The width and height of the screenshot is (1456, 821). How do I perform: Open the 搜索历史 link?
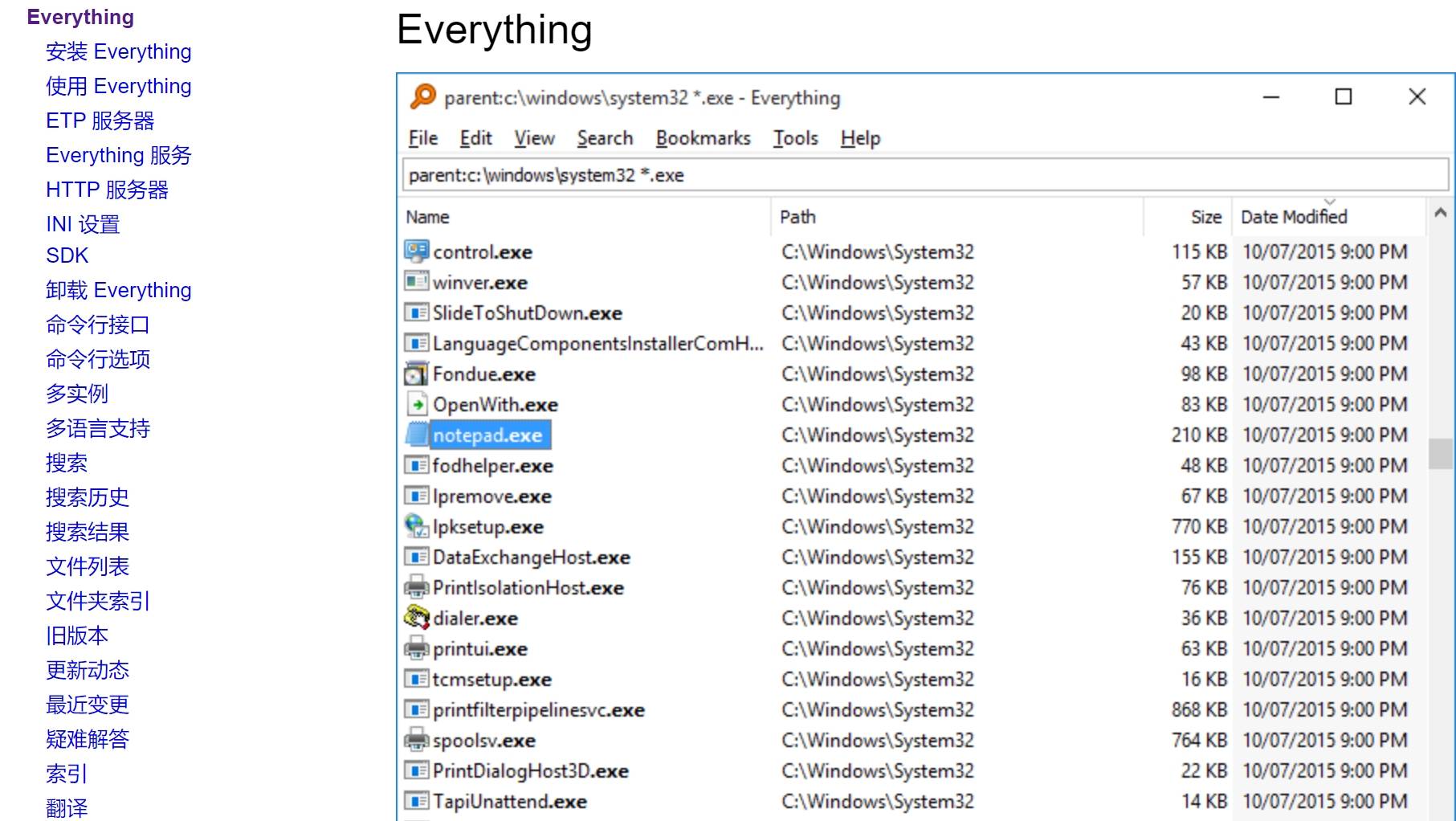pyautogui.click(x=88, y=497)
